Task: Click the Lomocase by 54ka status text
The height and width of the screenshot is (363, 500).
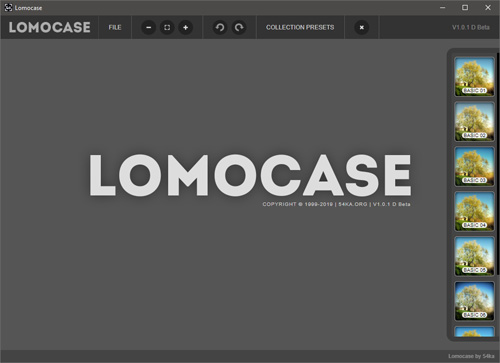Action: pos(471,356)
